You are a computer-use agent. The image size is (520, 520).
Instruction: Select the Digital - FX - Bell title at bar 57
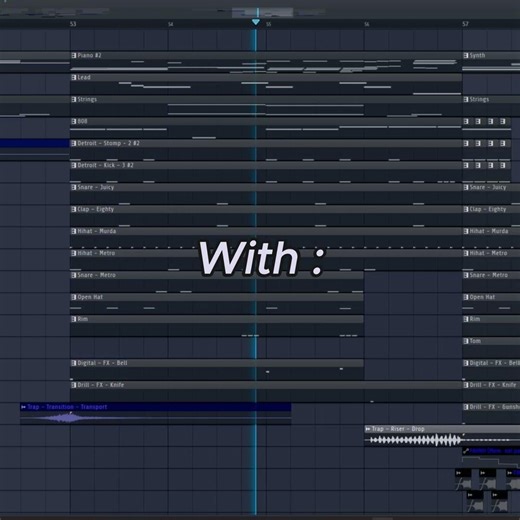click(495, 363)
